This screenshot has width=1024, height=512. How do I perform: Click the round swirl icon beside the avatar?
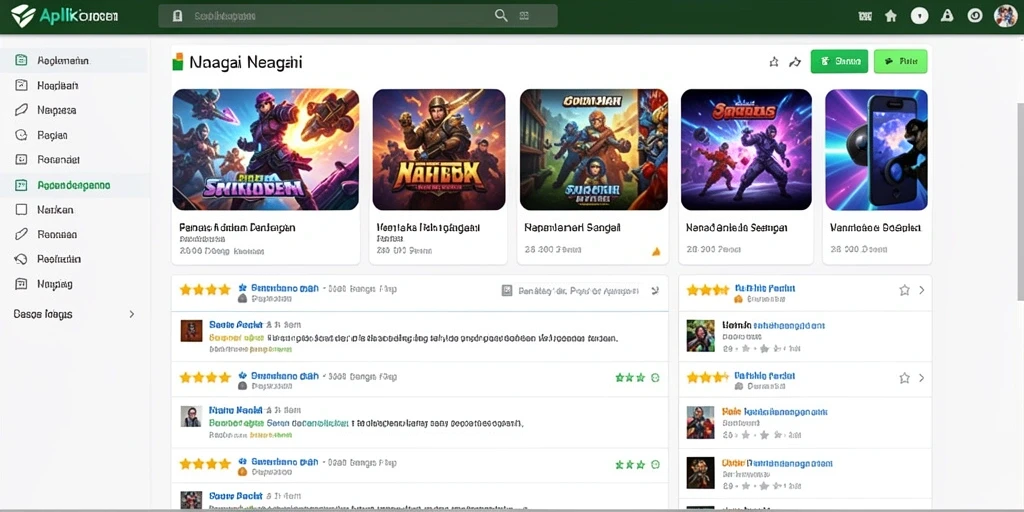975,16
